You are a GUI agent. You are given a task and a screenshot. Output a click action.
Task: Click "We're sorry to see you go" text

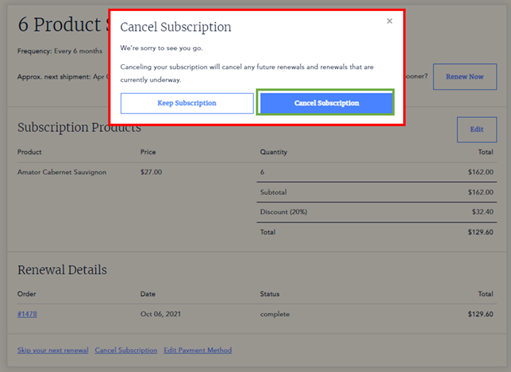coord(161,48)
